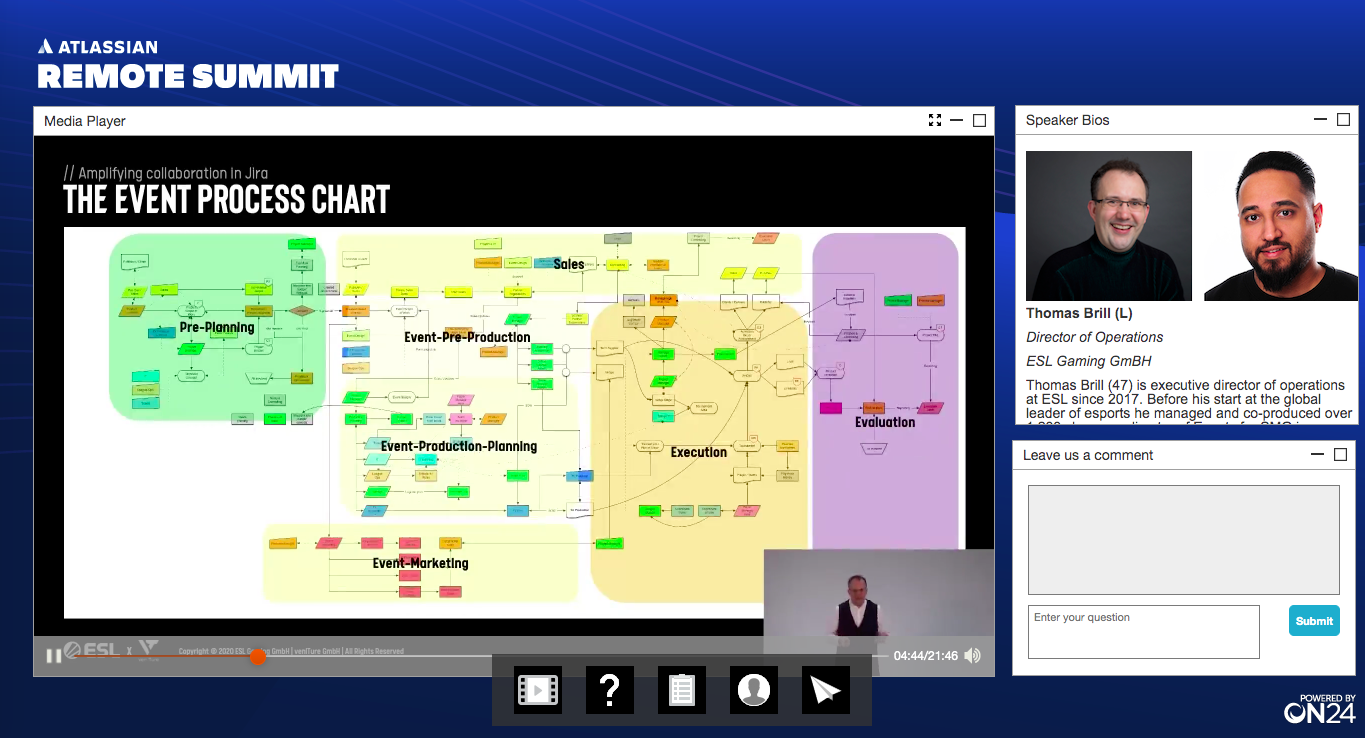This screenshot has width=1365, height=738.
Task: Click the Atlassian Remote Summit logo
Action: (x=188, y=65)
